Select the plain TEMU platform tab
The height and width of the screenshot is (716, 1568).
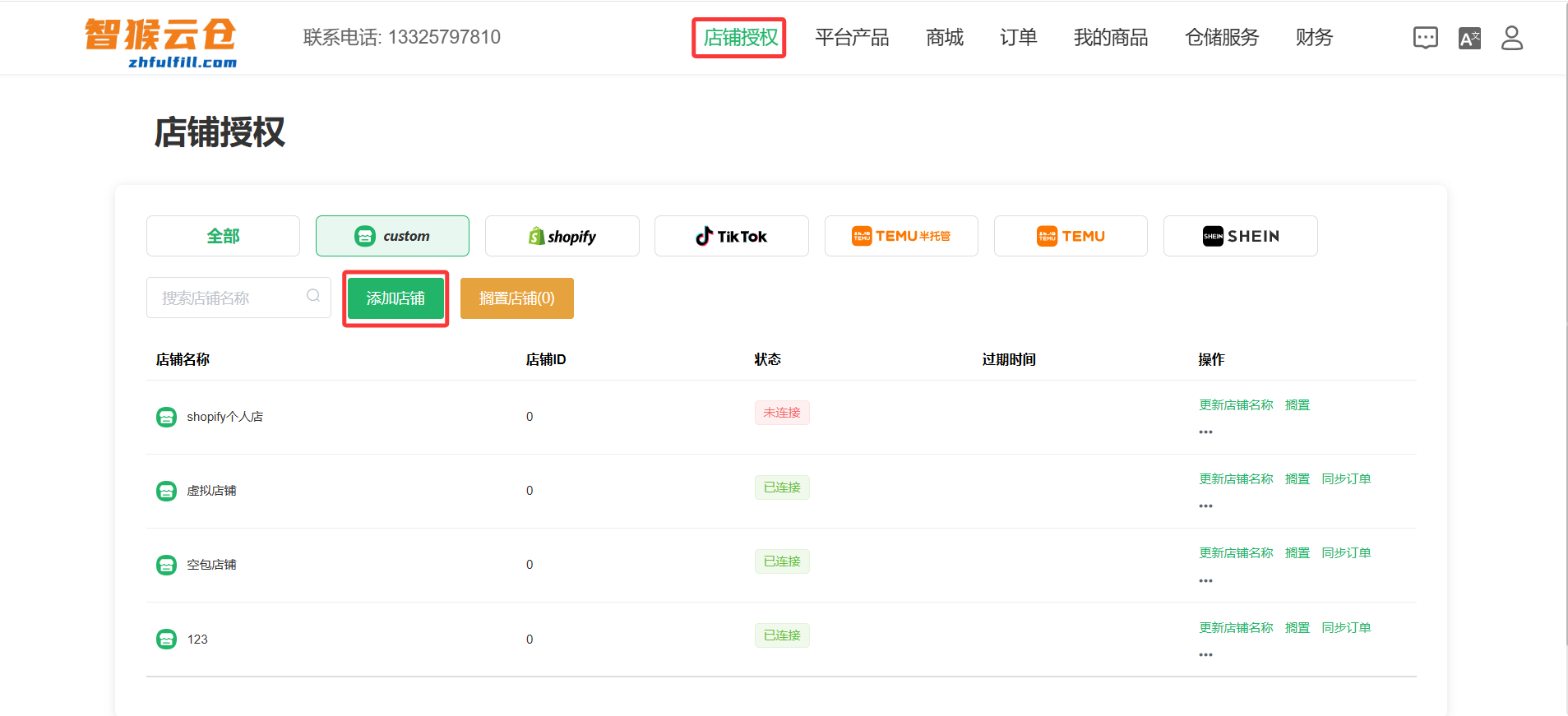coord(1071,236)
